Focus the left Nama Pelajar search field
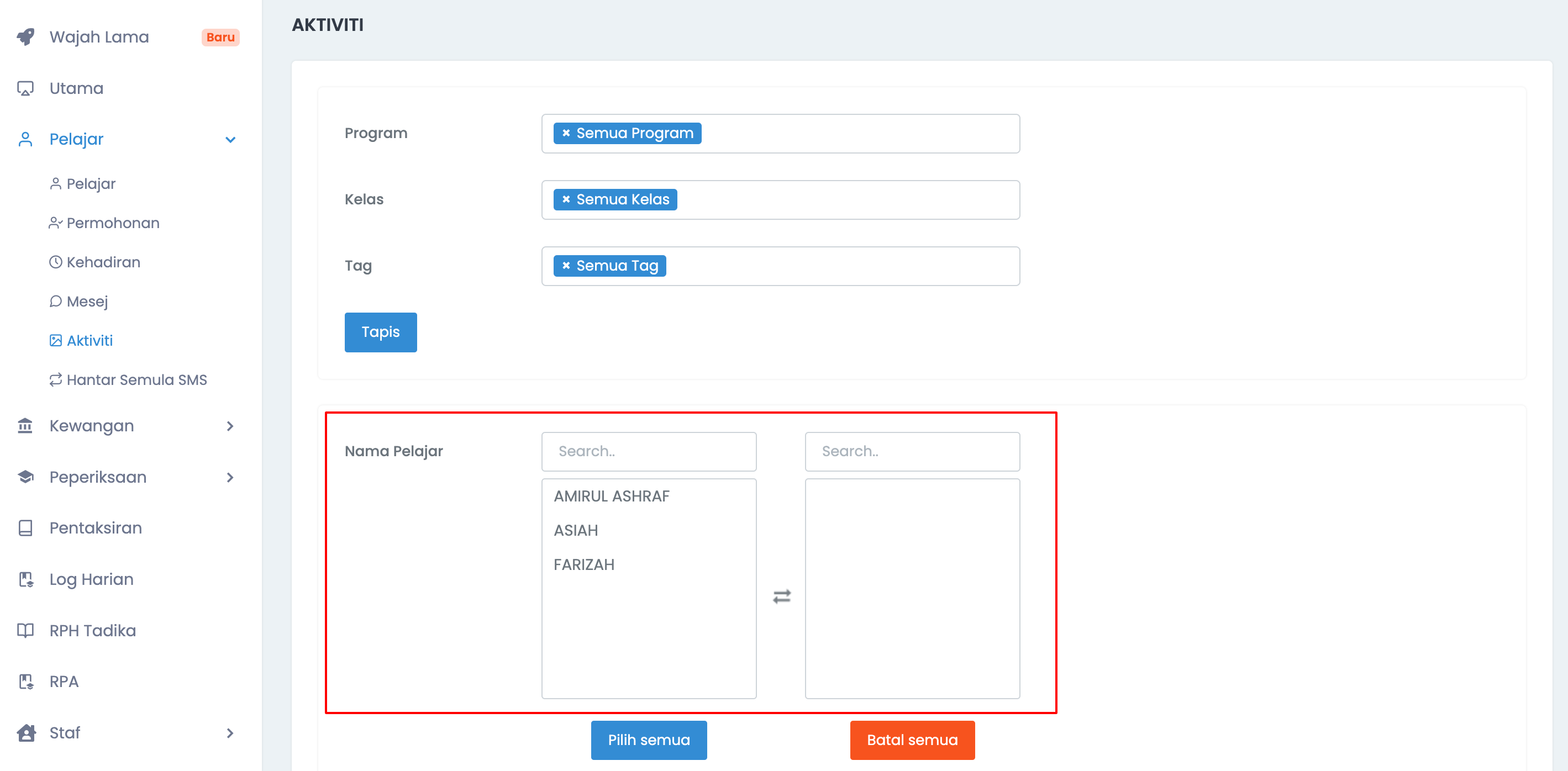This screenshot has width=1568, height=771. 649,452
